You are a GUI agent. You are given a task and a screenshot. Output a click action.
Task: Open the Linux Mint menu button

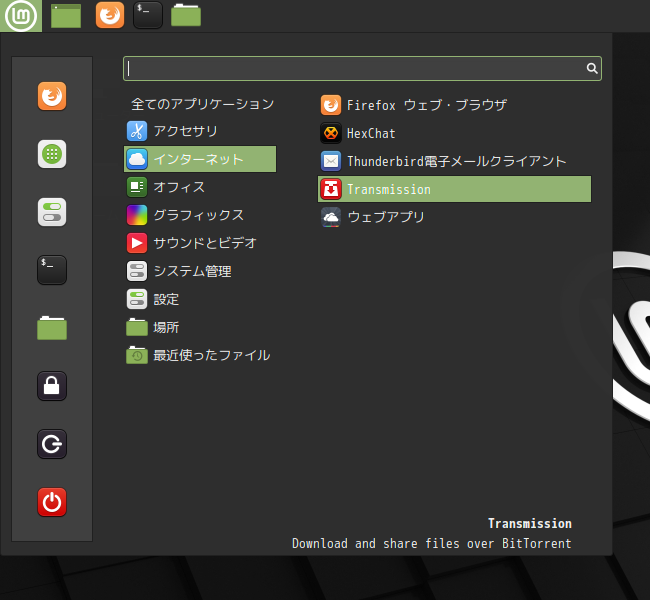pos(21,16)
